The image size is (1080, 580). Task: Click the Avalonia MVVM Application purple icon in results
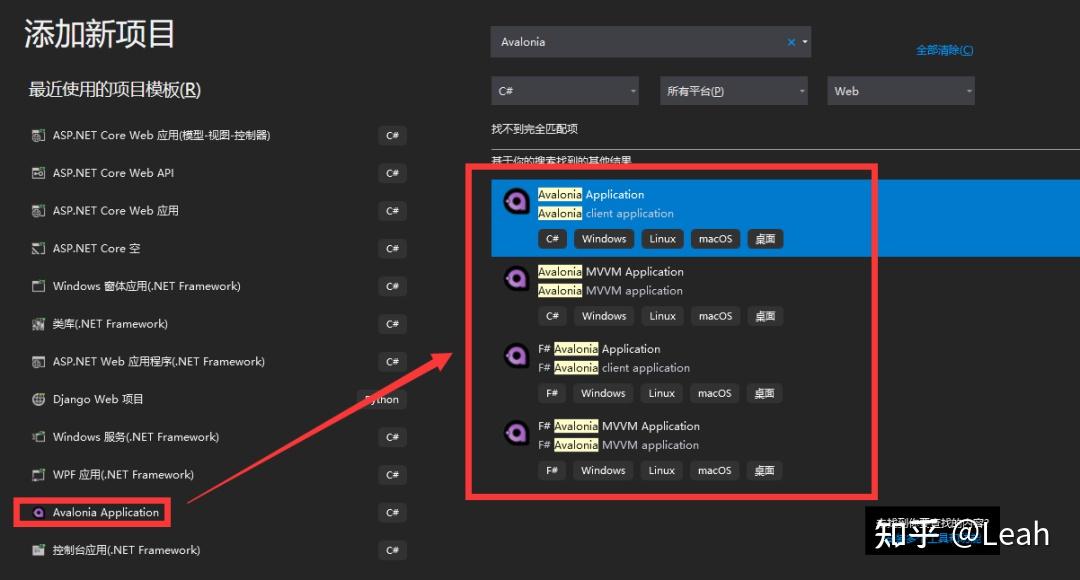517,278
